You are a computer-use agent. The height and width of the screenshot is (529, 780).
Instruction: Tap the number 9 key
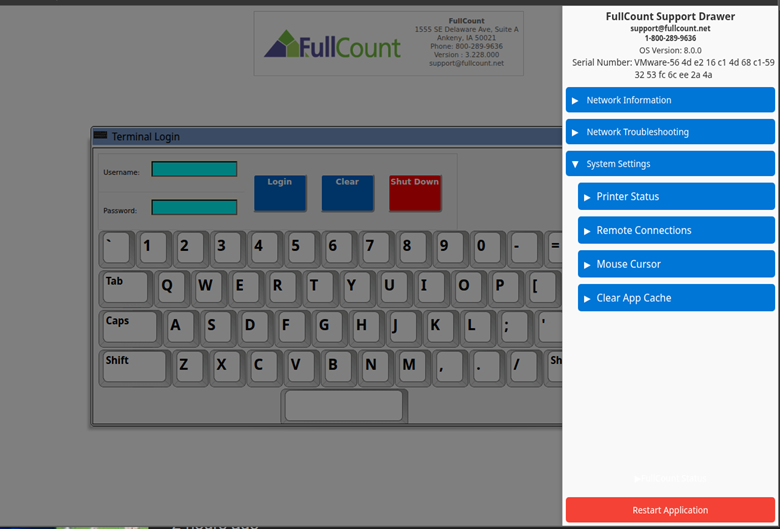(450, 248)
